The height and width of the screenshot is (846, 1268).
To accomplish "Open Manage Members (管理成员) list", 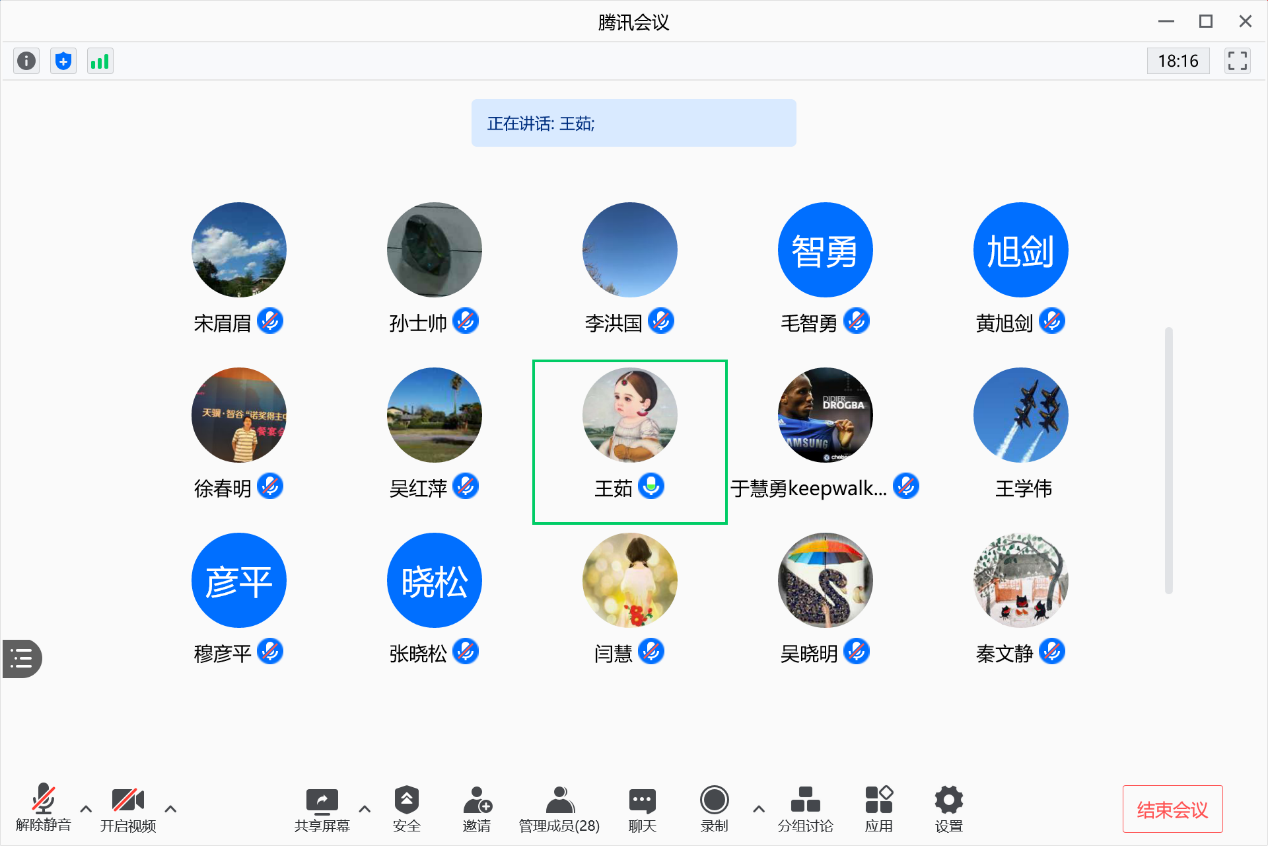I will (559, 808).
